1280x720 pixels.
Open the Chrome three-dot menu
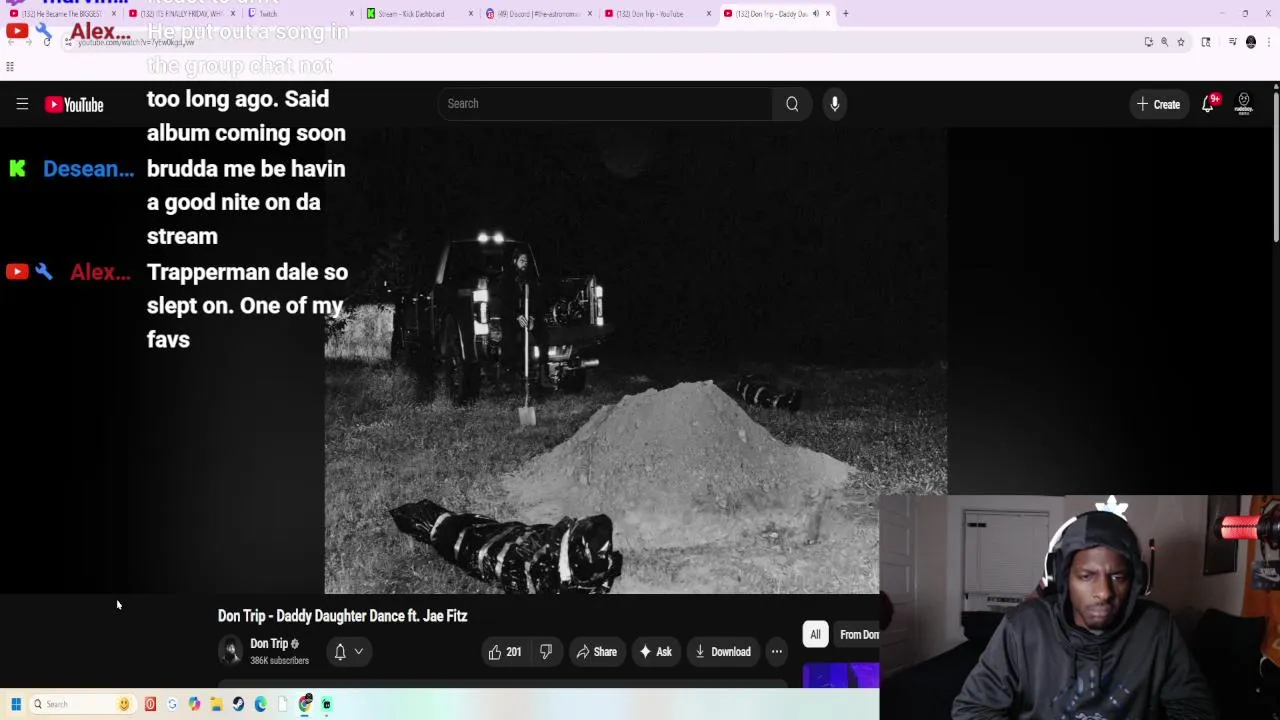pos(1269,42)
